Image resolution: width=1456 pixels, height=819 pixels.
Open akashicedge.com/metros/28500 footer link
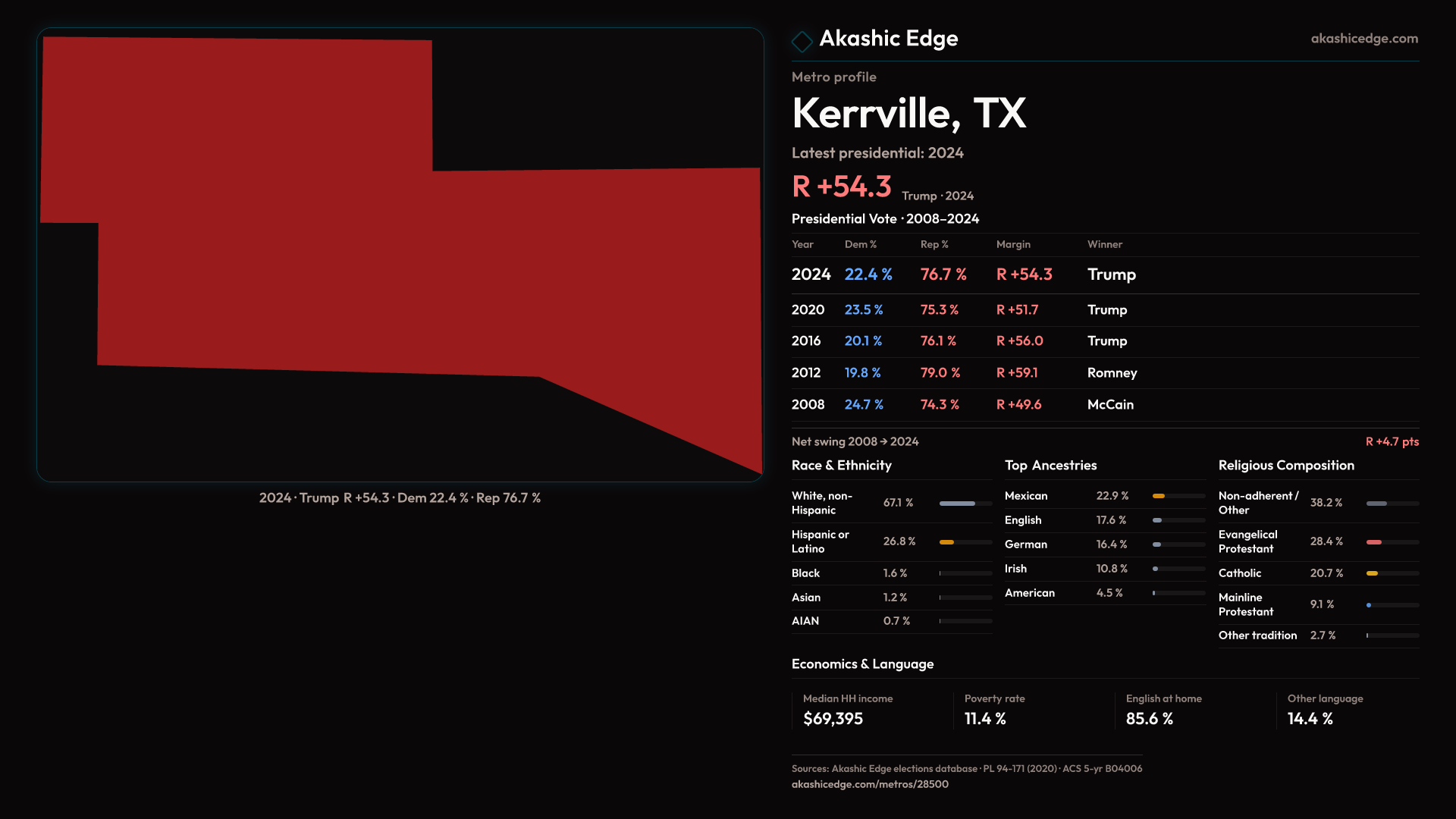click(x=870, y=784)
